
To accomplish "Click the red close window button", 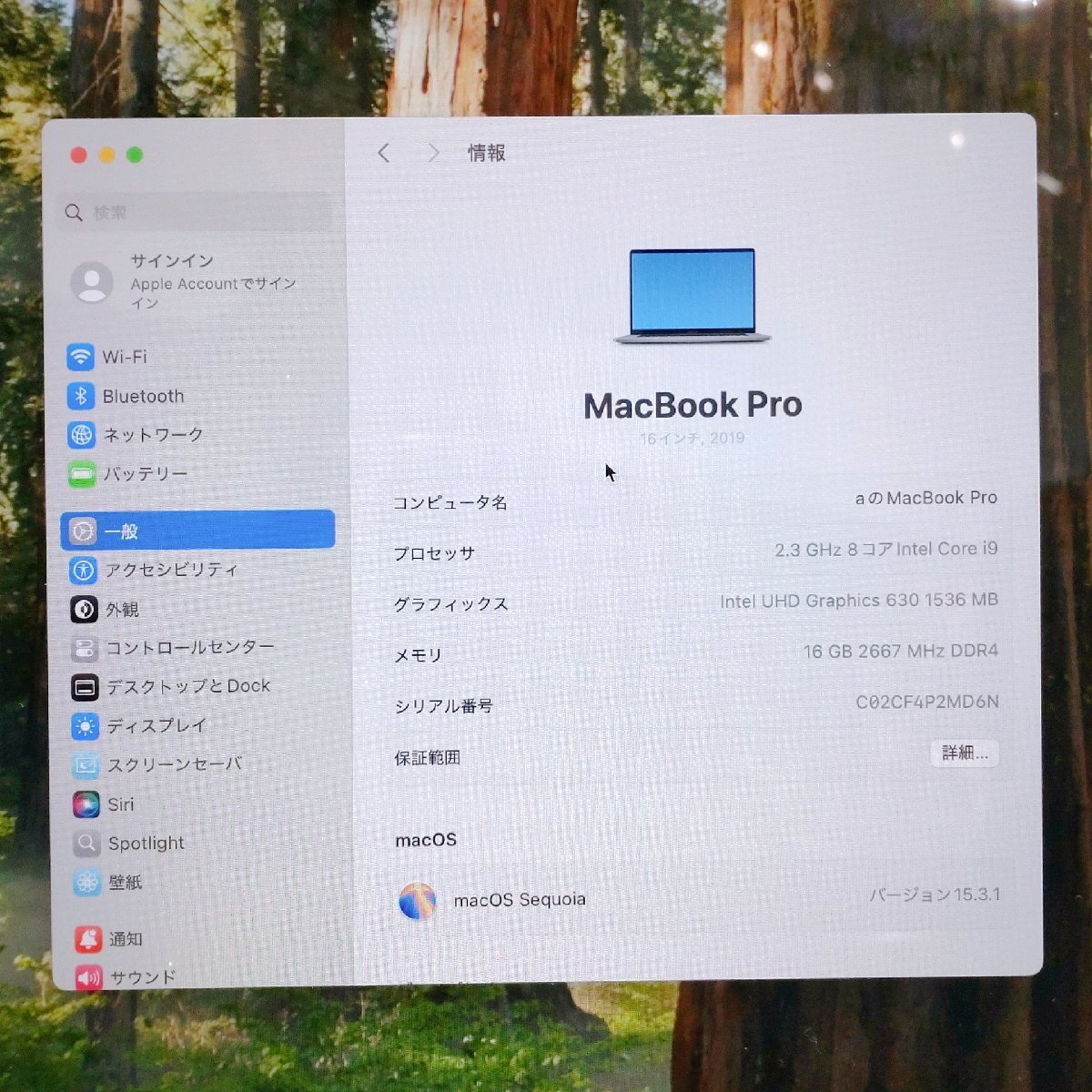I will coord(78,156).
